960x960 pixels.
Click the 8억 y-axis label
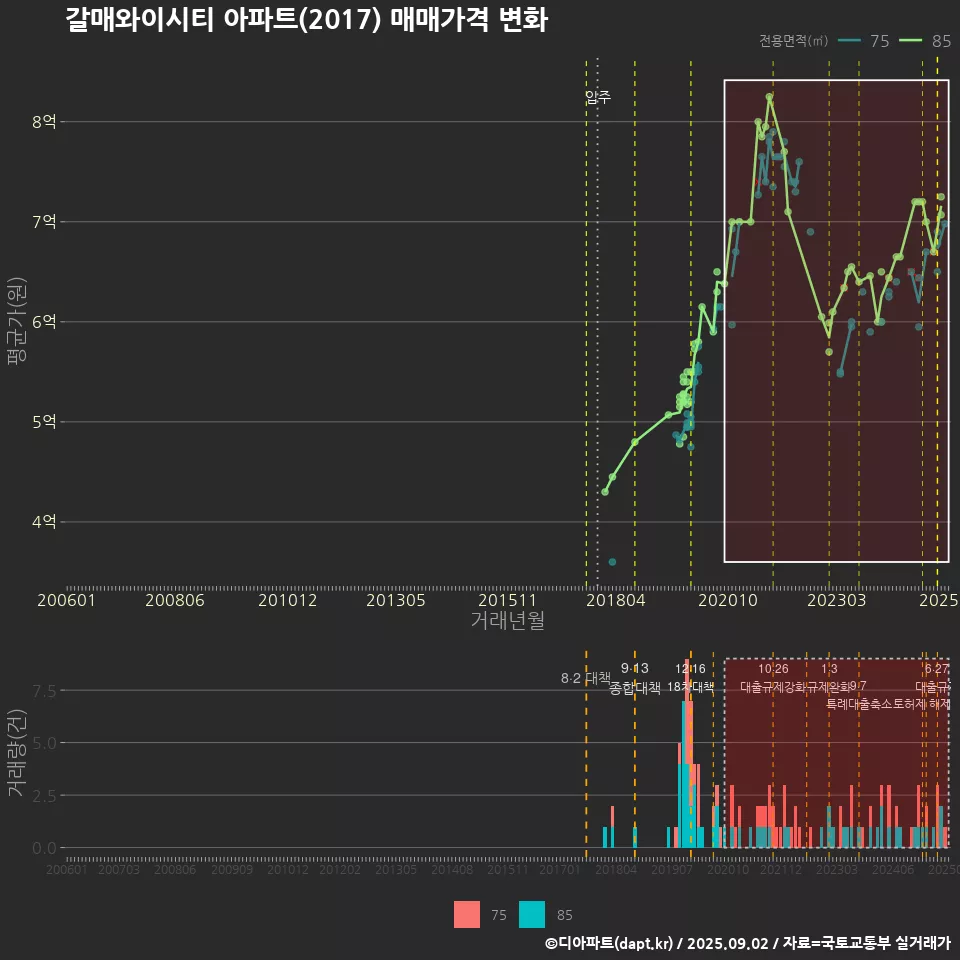44,122
